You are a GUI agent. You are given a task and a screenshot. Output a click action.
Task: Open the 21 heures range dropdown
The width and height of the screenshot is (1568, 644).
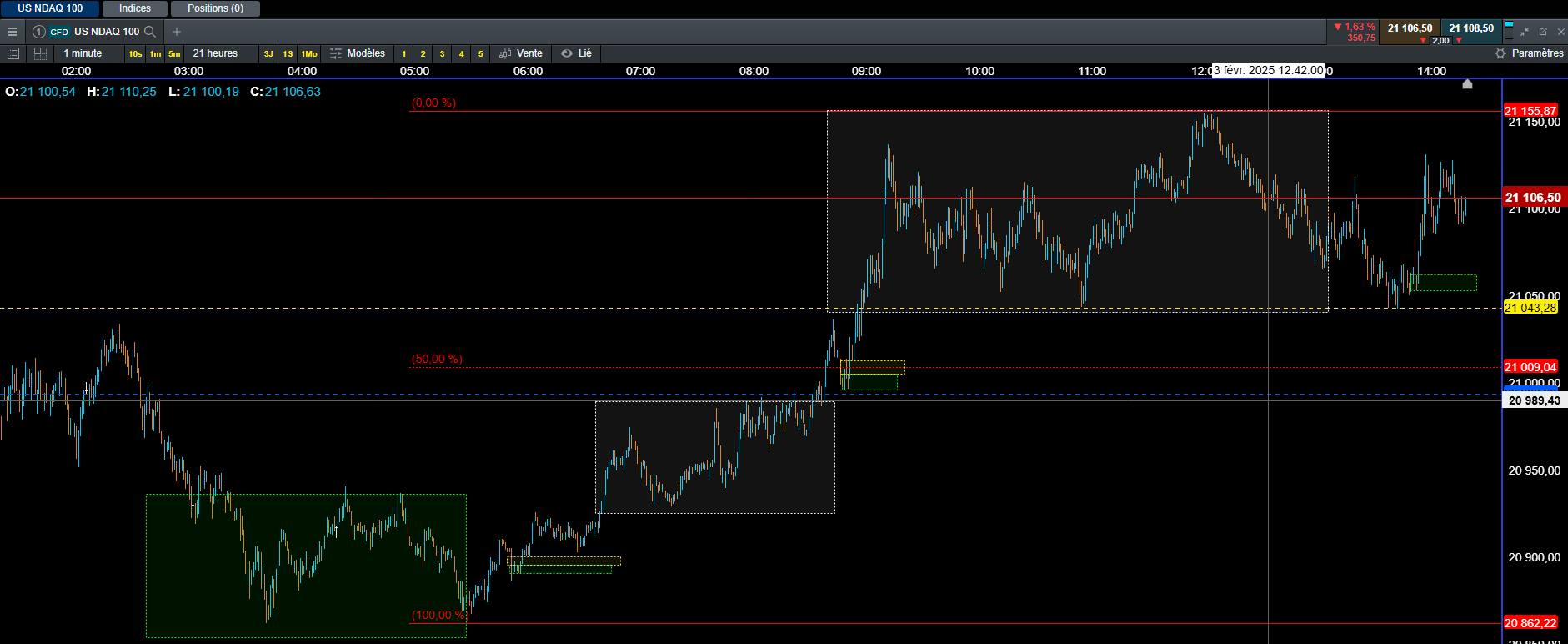pos(215,53)
